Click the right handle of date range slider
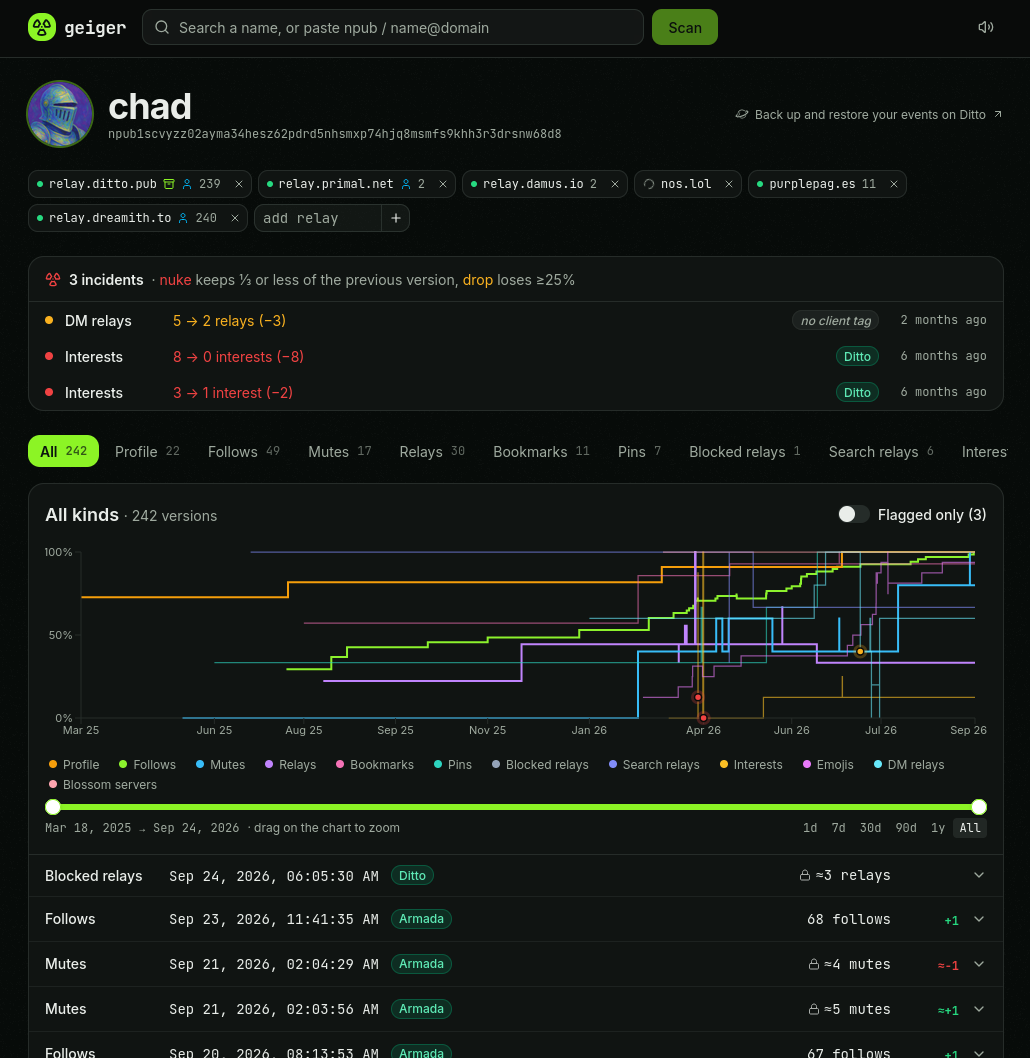This screenshot has height=1058, width=1030. point(979,807)
